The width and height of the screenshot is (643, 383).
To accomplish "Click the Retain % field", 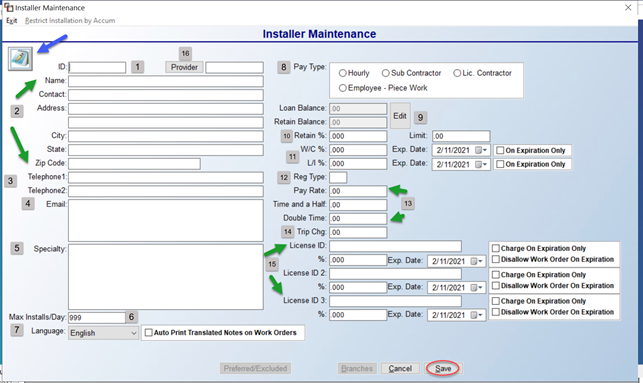I will 358,136.
